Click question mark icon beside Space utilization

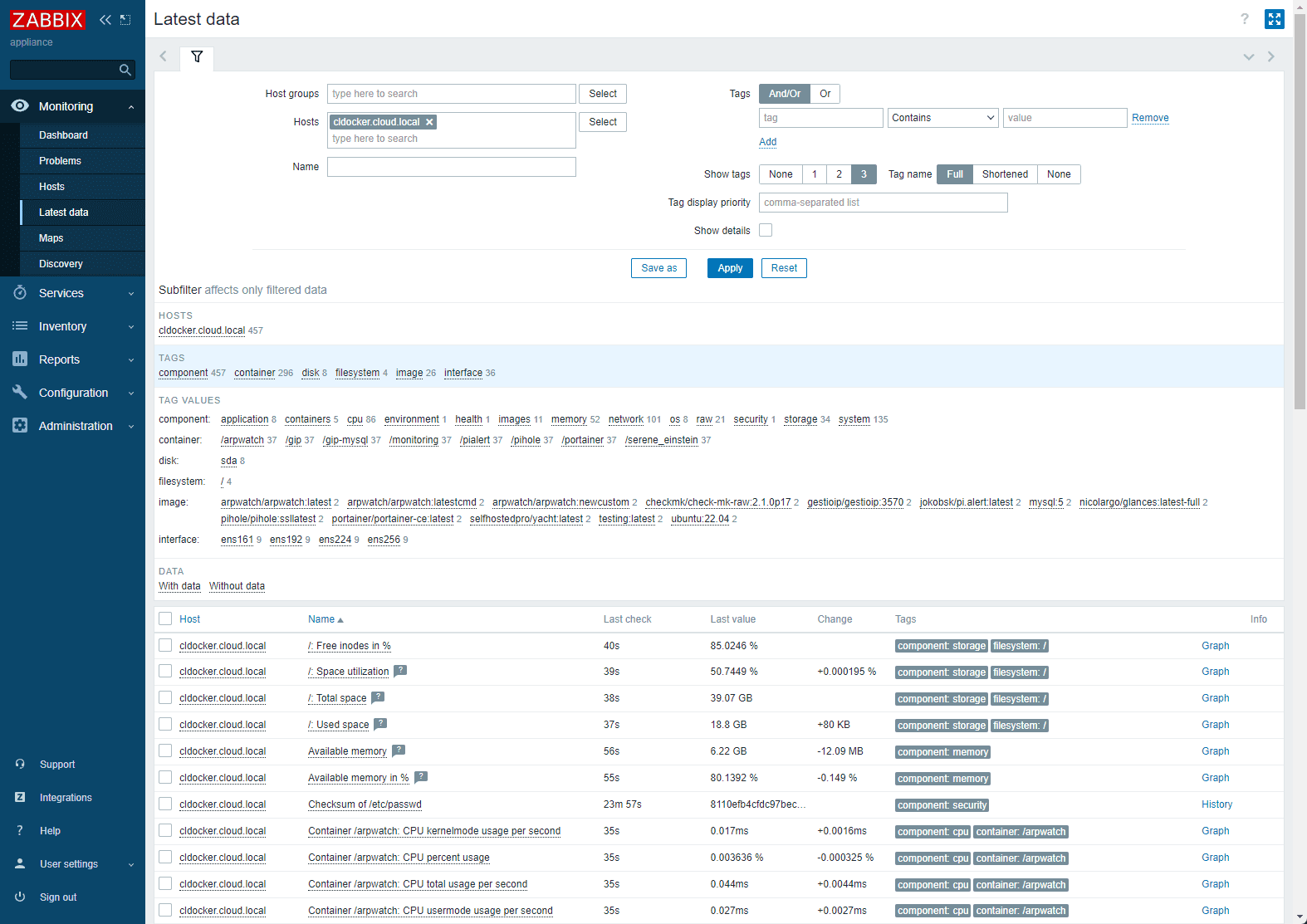coord(400,671)
